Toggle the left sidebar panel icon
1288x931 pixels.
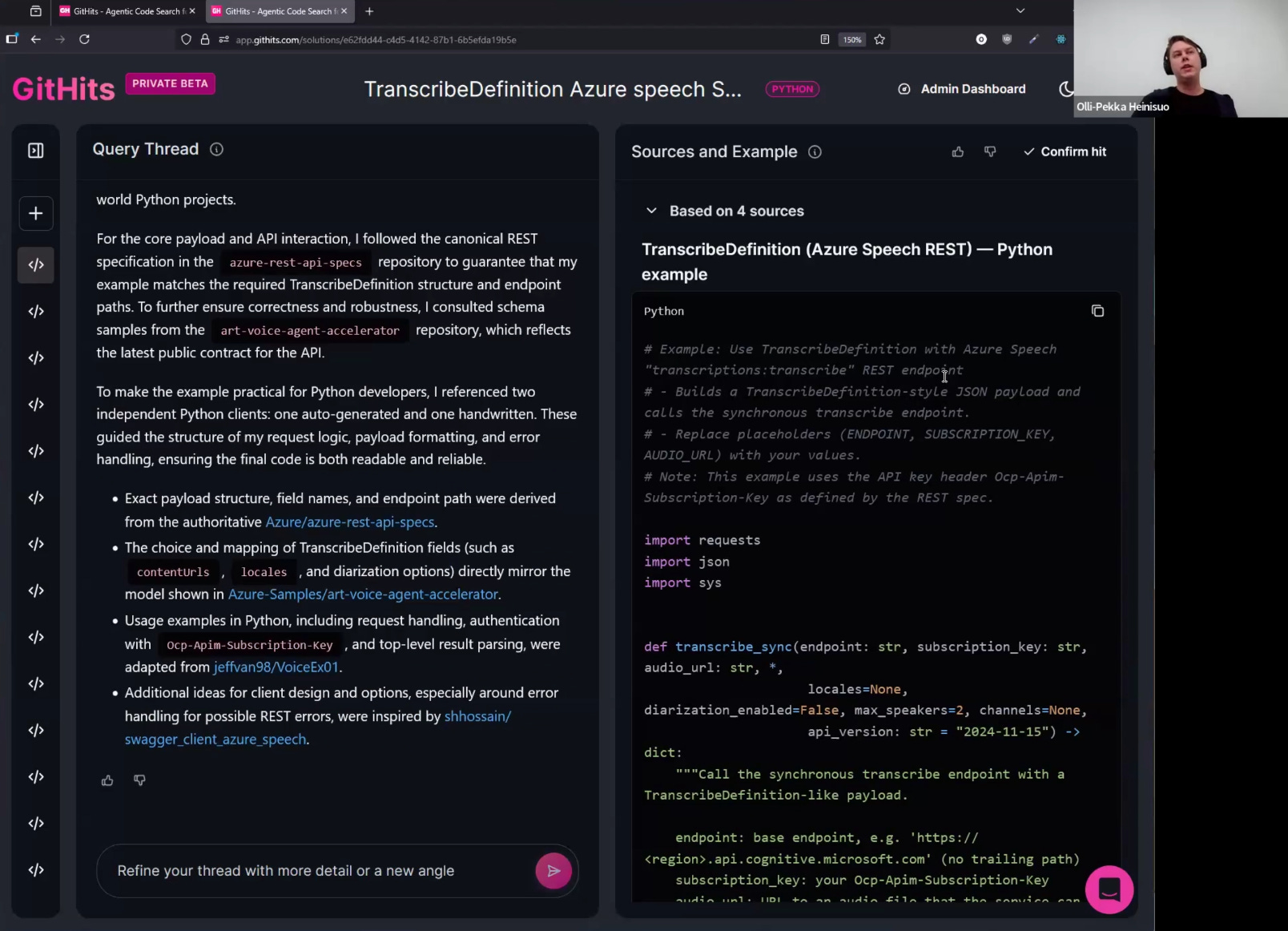pyautogui.click(x=36, y=151)
